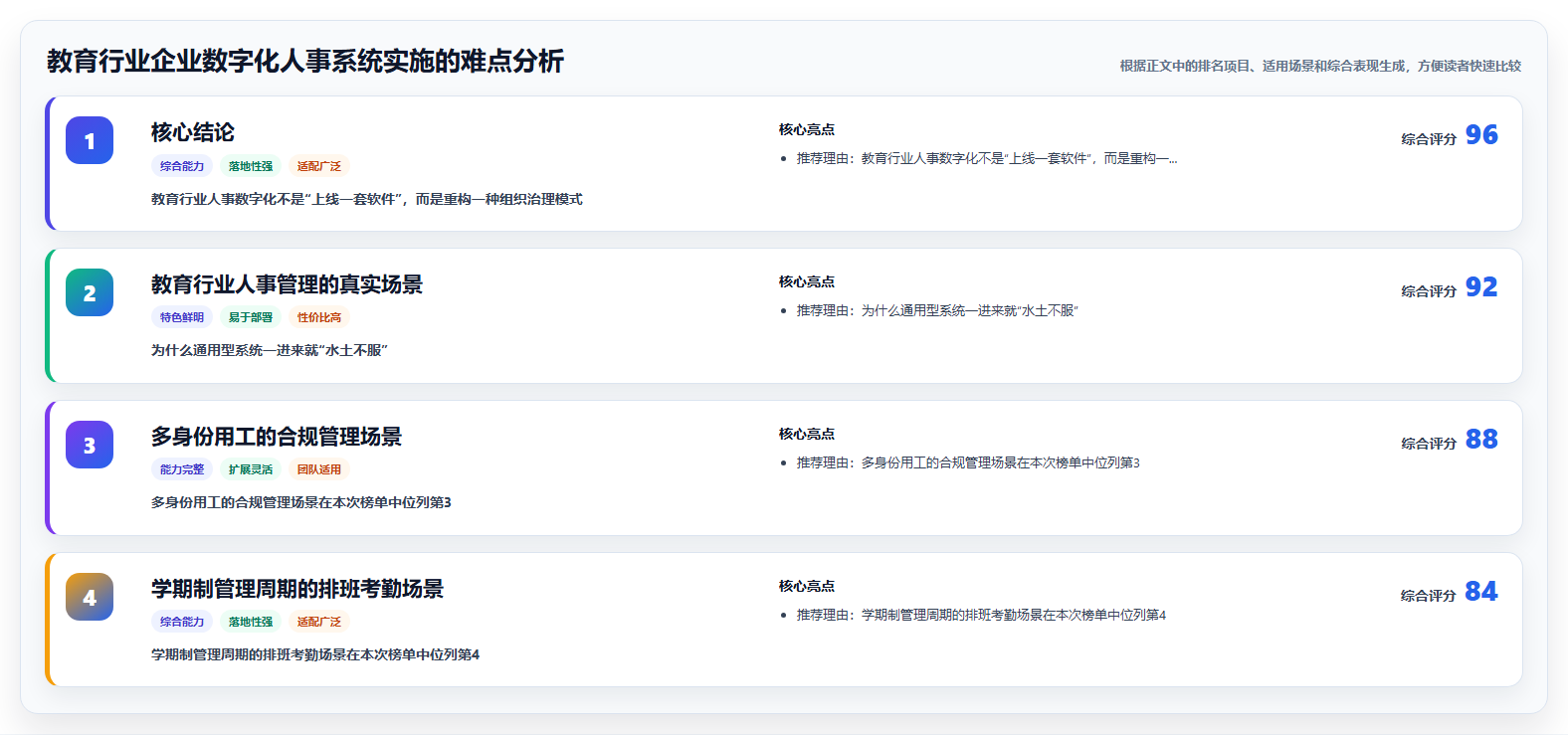Click the rank 1 number badge
The width and height of the screenshot is (1568, 735).
coord(90,140)
